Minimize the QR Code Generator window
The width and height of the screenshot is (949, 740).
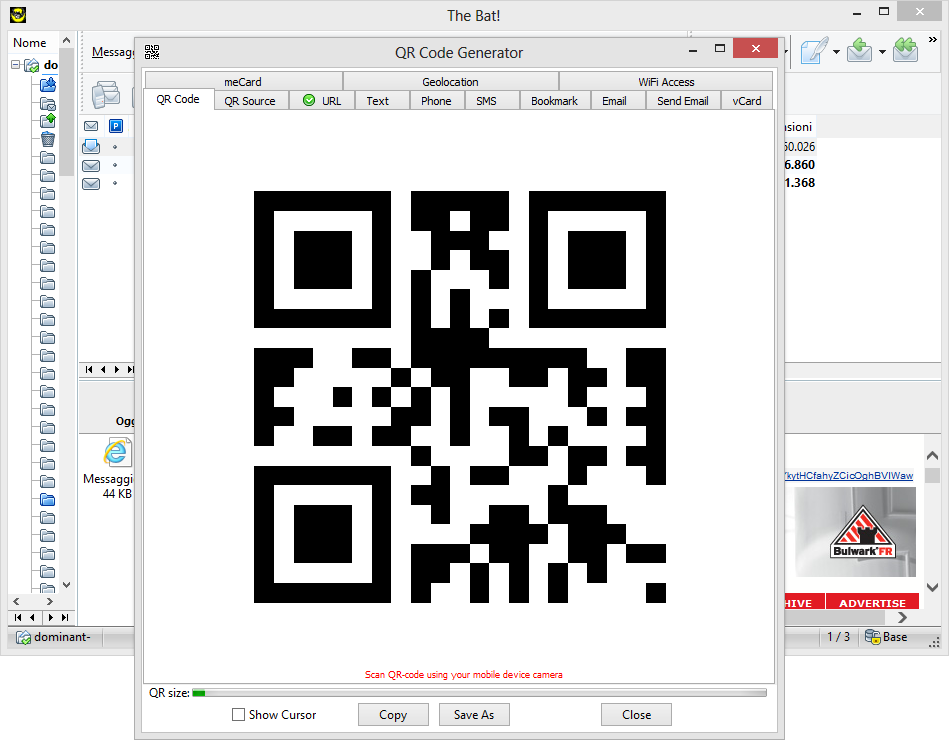[x=693, y=50]
